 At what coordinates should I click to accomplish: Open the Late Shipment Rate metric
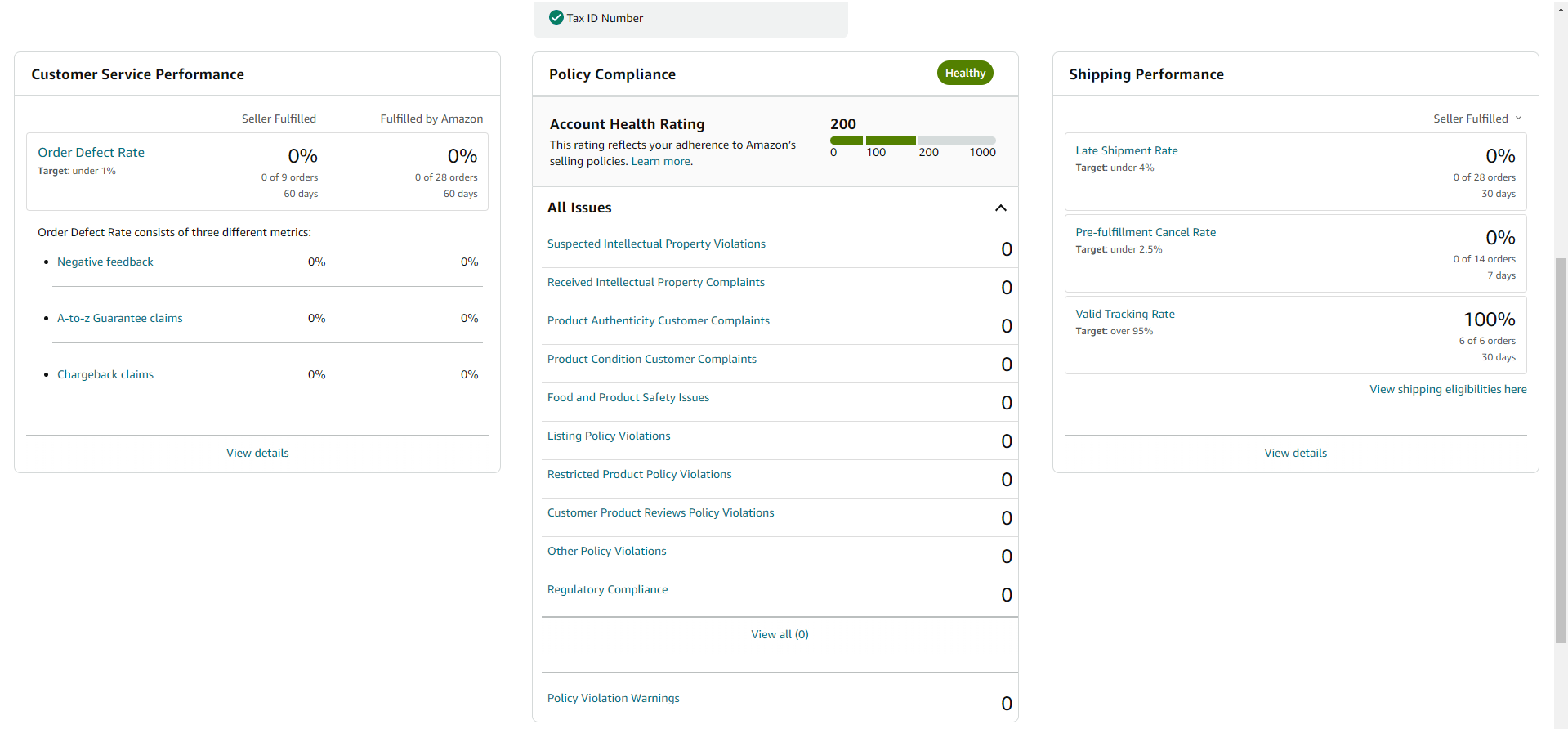click(x=1127, y=150)
